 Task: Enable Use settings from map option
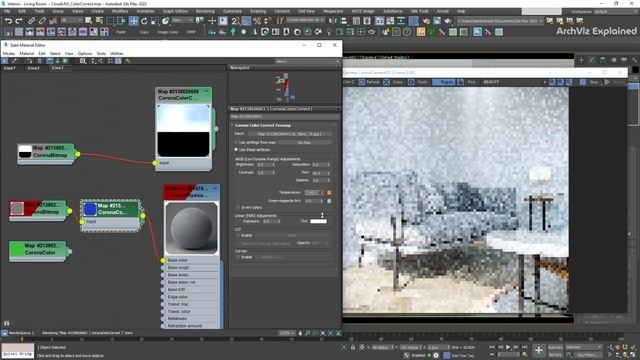236,142
